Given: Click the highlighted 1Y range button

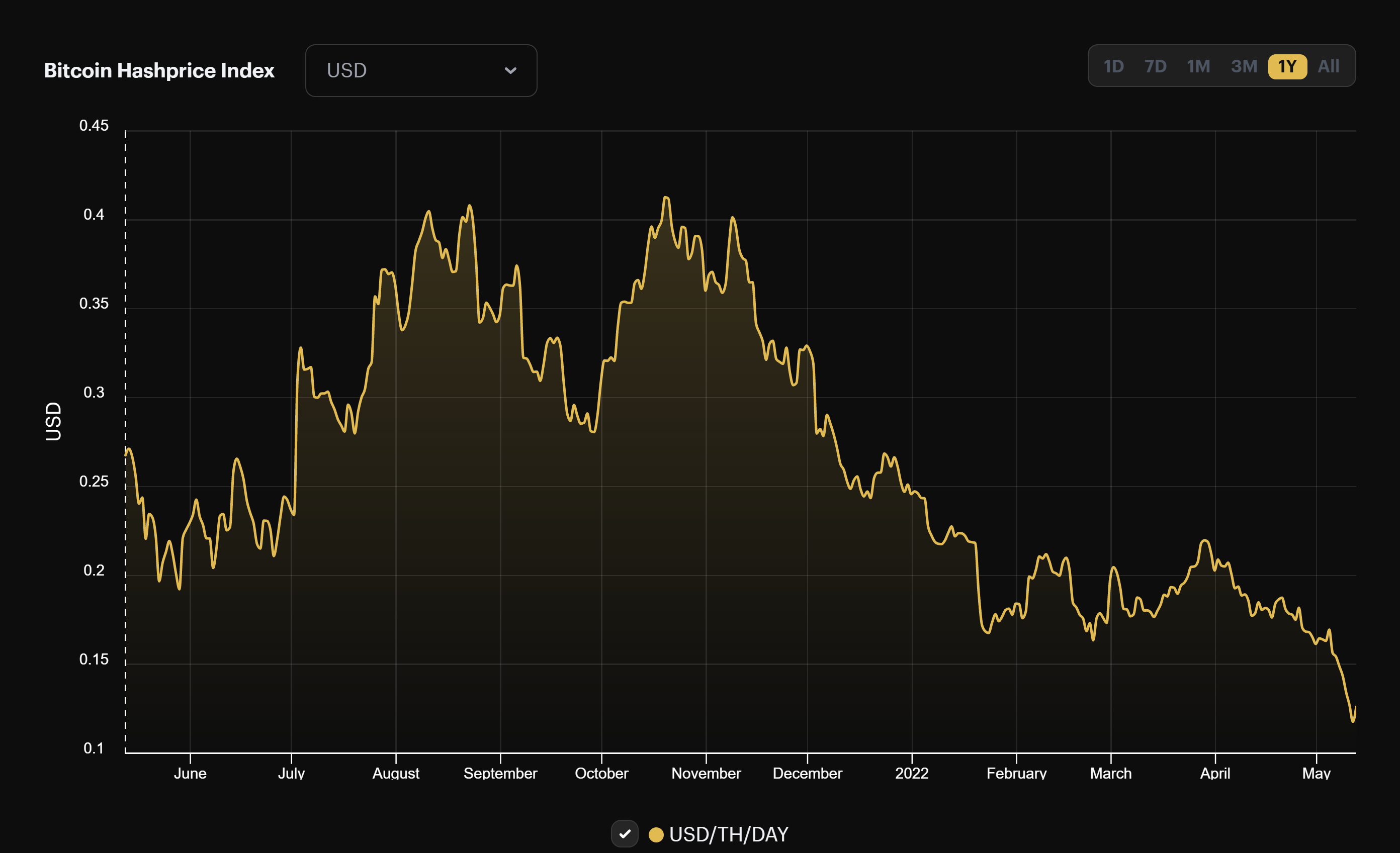Looking at the screenshot, I should (1287, 66).
